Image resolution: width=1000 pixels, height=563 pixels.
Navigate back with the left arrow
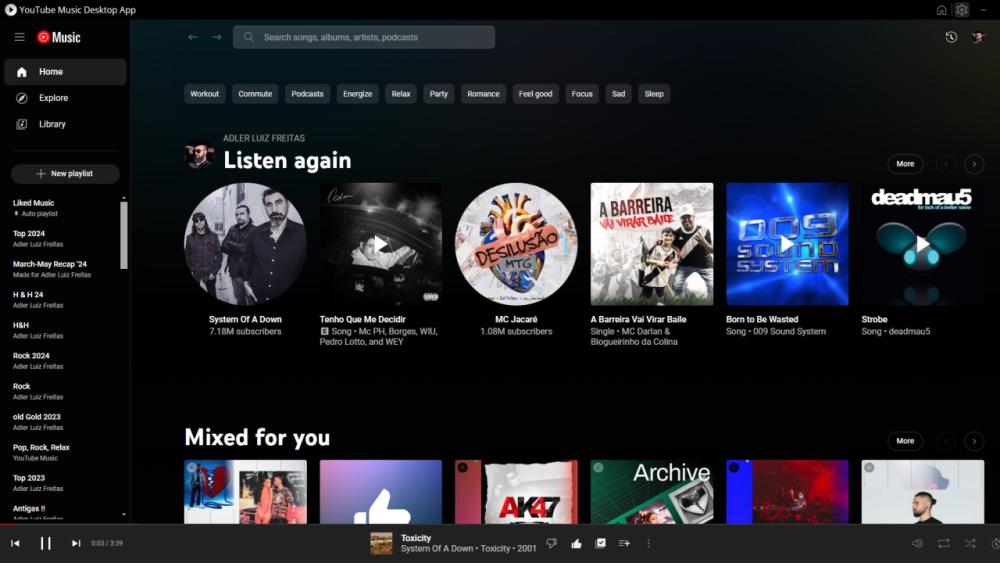193,37
